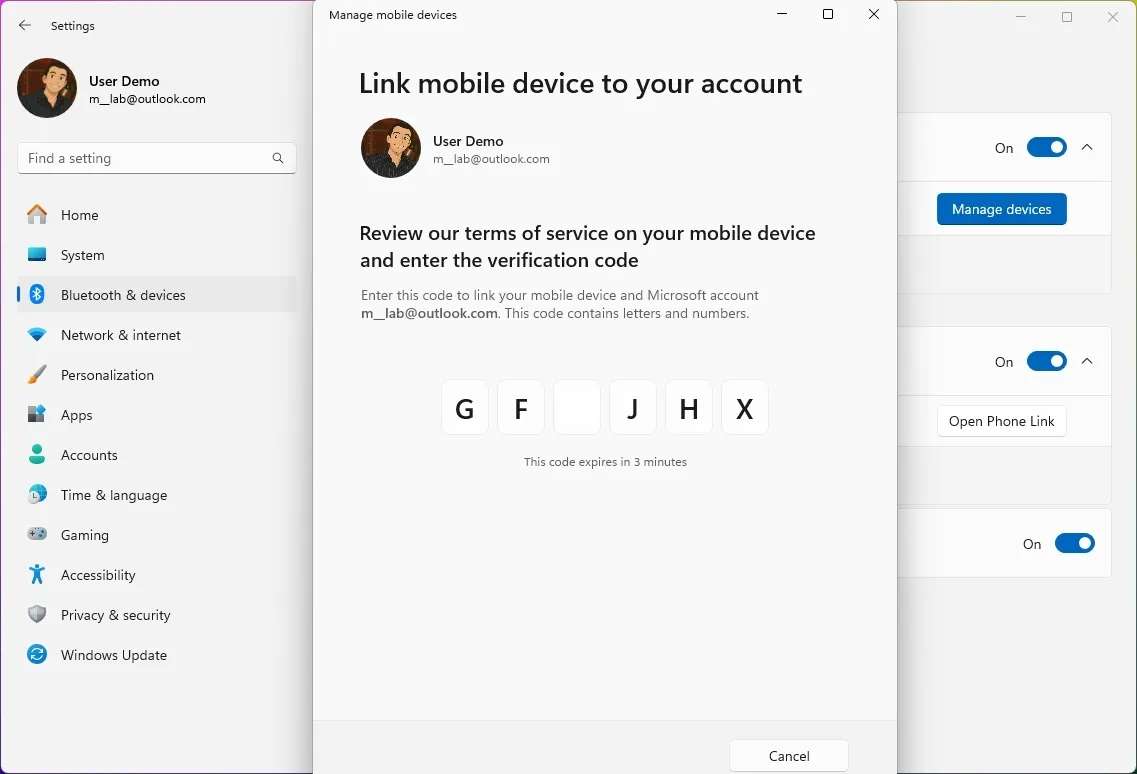Click the Gaming controller icon

coord(37,534)
